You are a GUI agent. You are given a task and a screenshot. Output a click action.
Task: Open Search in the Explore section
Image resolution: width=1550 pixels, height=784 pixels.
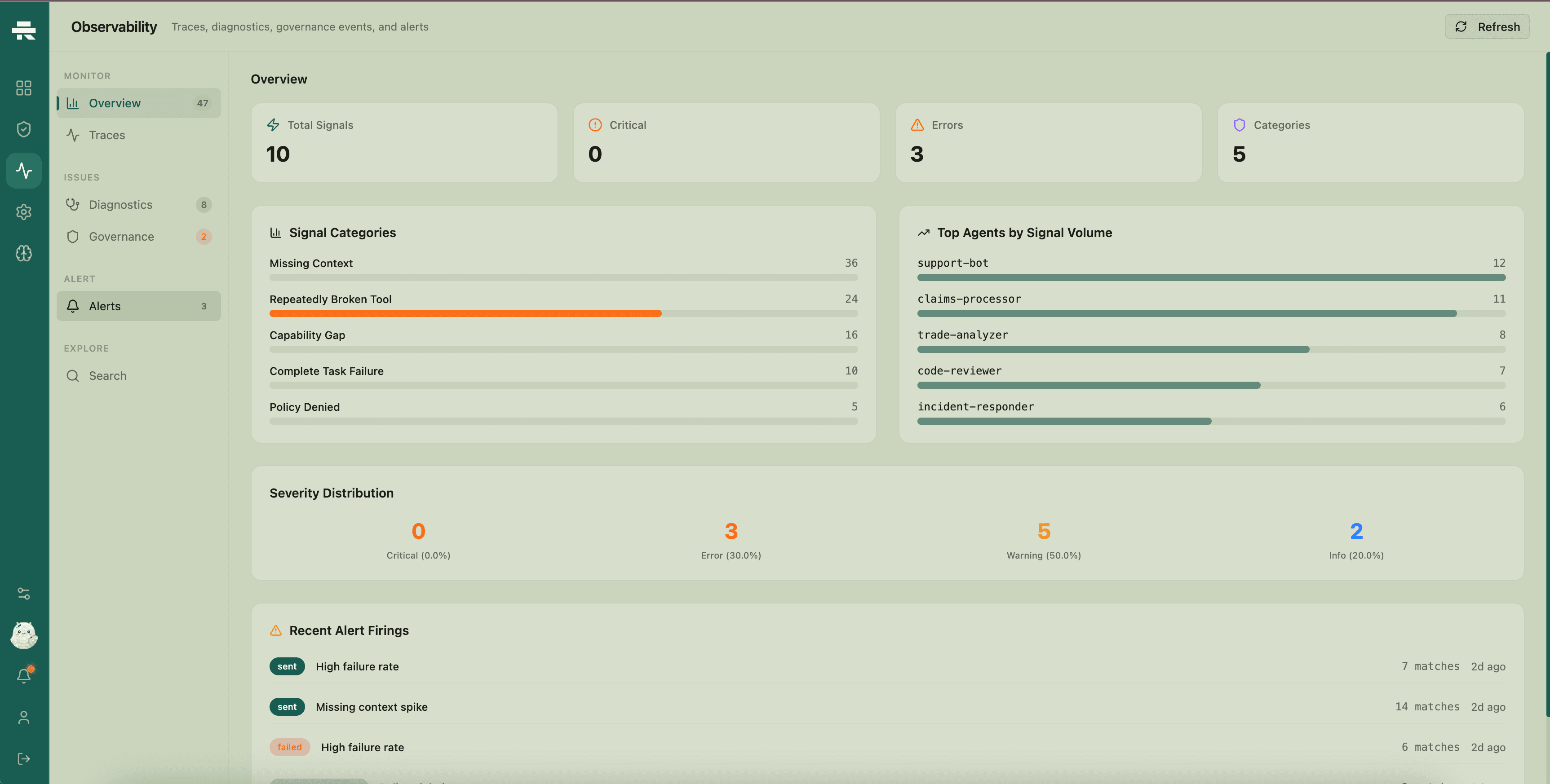click(139, 376)
